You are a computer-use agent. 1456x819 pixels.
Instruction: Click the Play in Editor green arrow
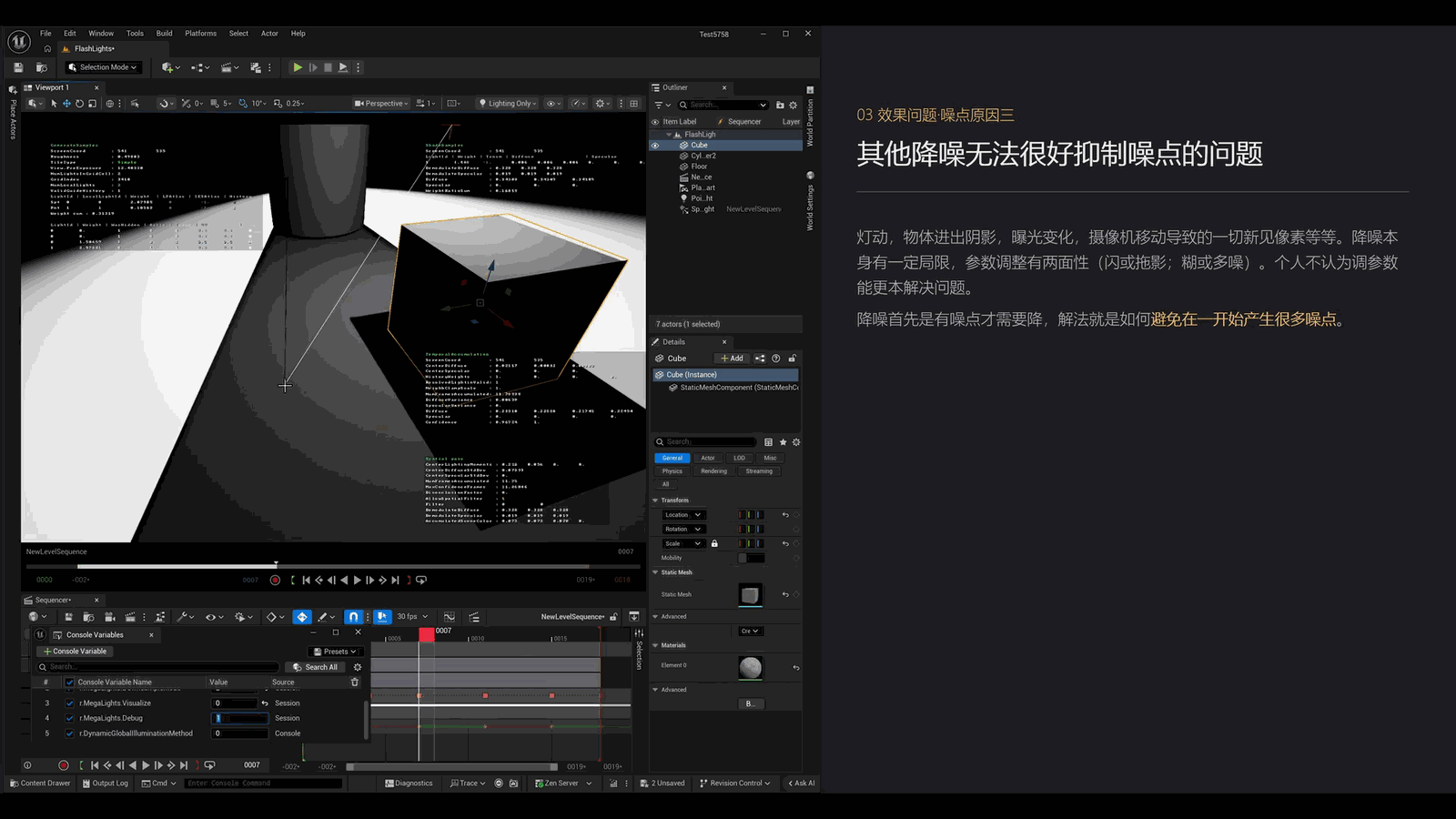tap(298, 67)
